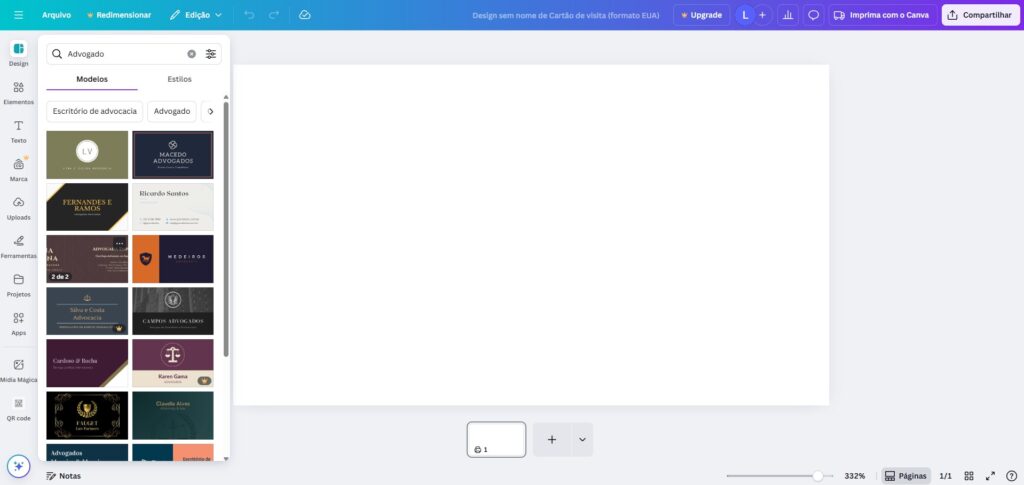Choose the Fauget gold emblem template
The width and height of the screenshot is (1024, 485).
[87, 415]
